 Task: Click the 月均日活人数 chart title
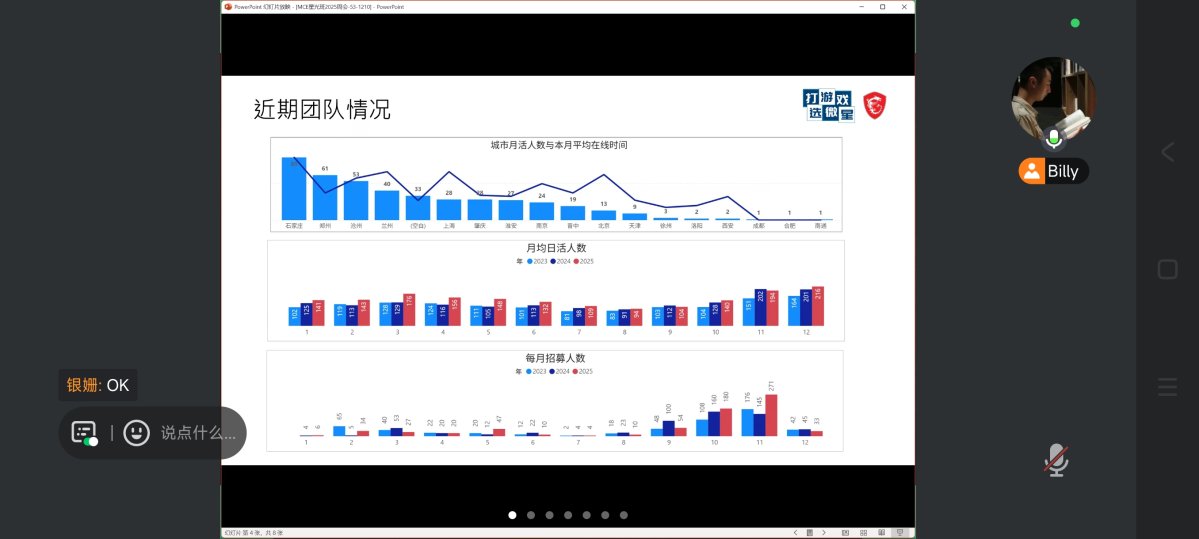(x=556, y=248)
